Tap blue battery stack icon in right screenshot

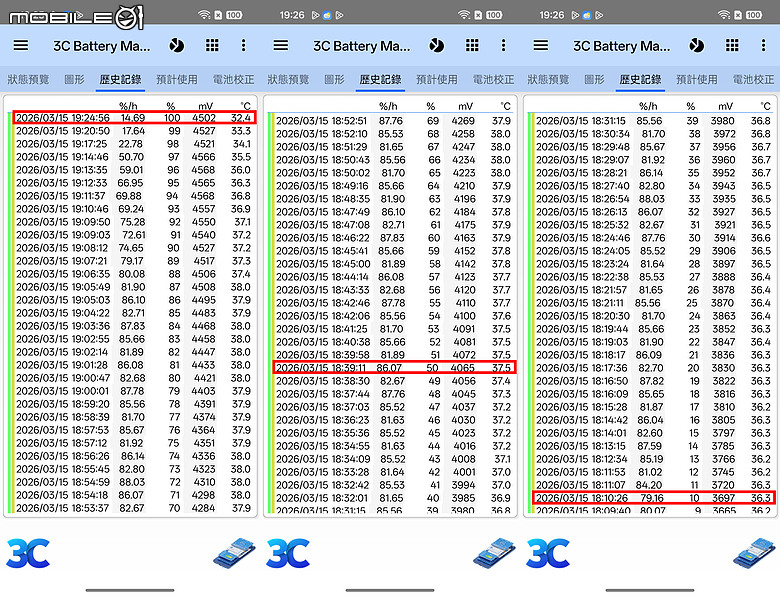(754, 553)
